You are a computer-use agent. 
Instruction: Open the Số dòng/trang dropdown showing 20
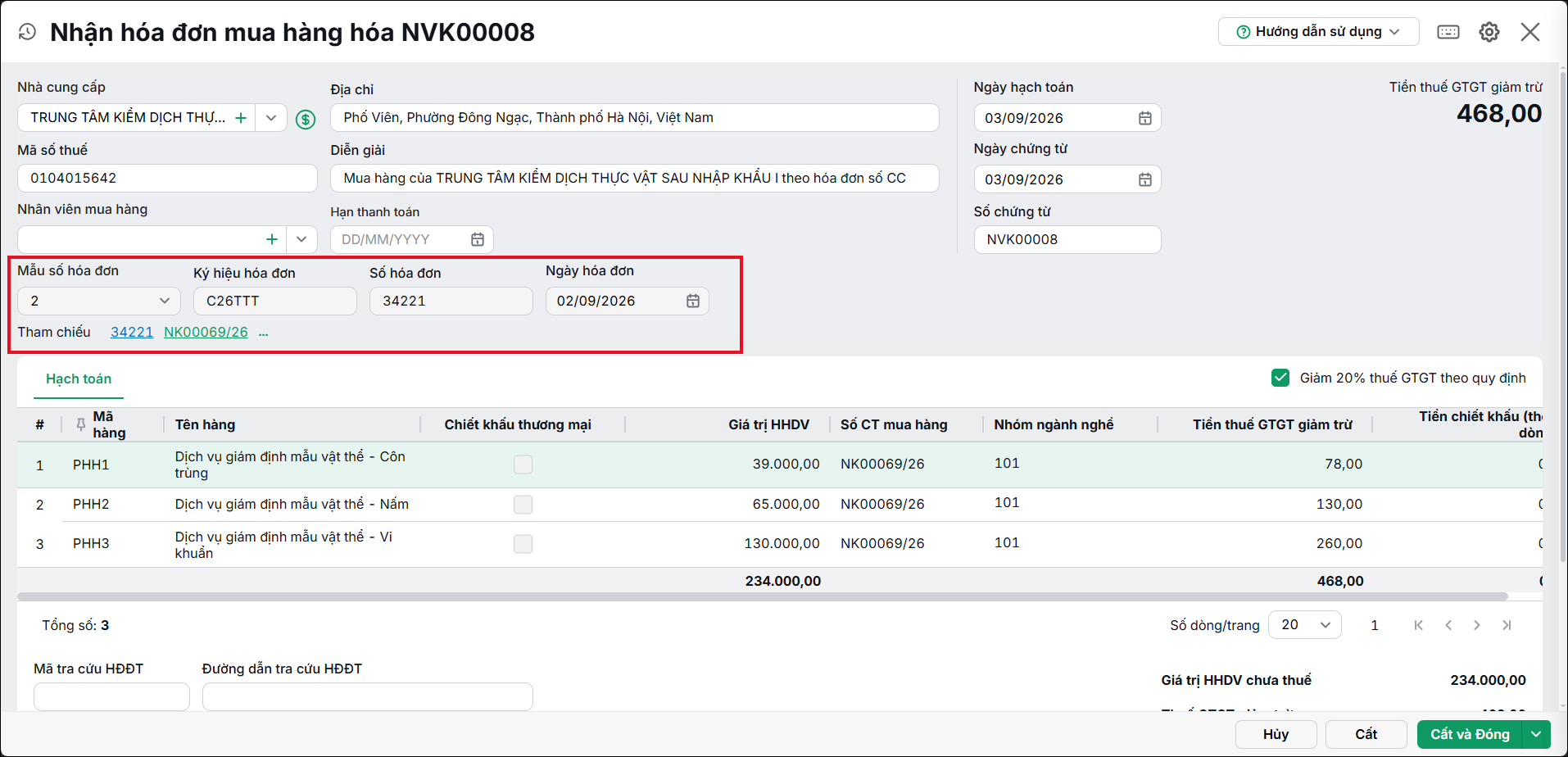[1304, 625]
